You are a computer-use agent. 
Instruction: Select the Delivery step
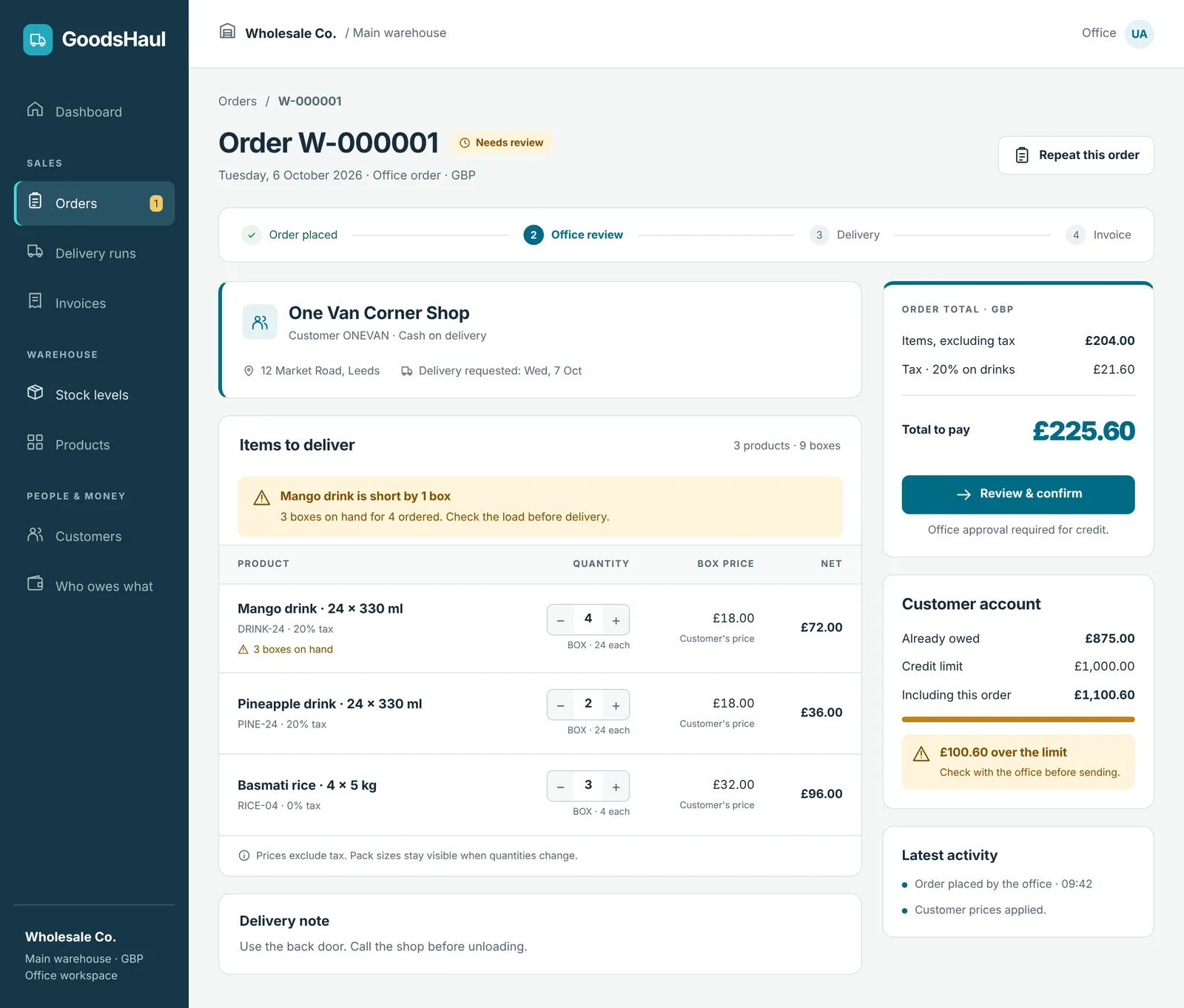click(x=844, y=235)
